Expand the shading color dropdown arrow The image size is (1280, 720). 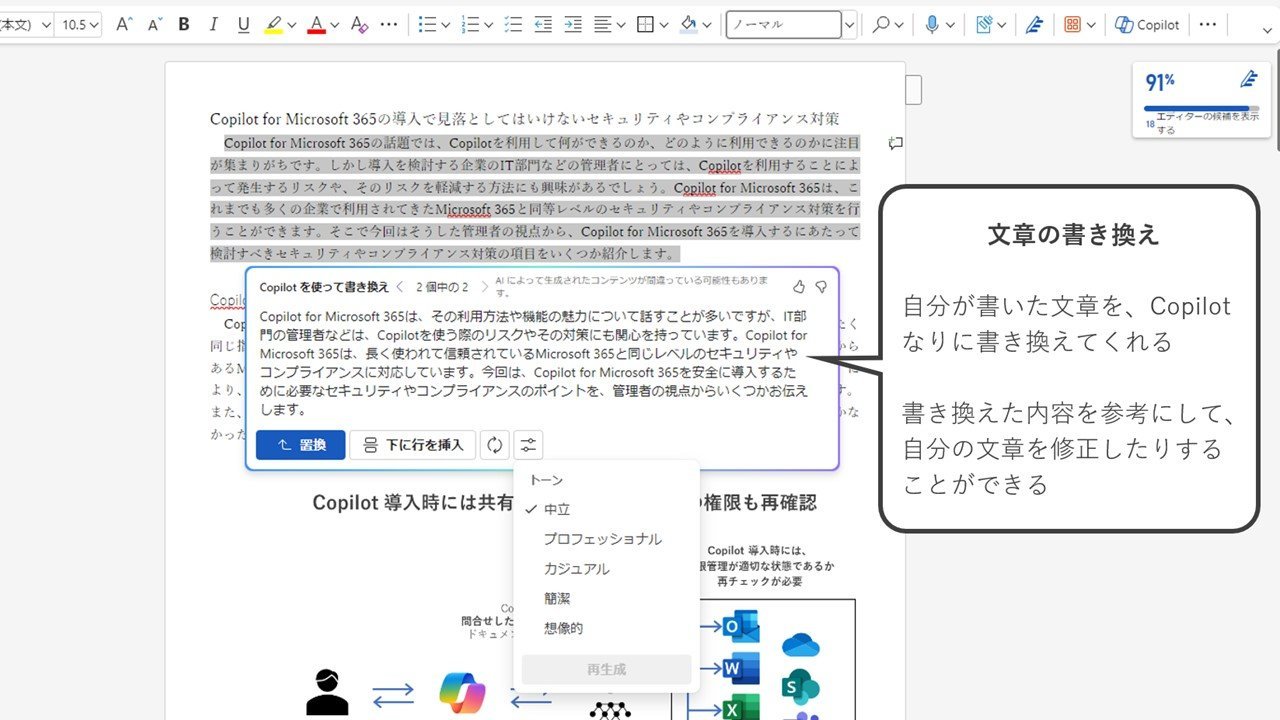[x=707, y=24]
